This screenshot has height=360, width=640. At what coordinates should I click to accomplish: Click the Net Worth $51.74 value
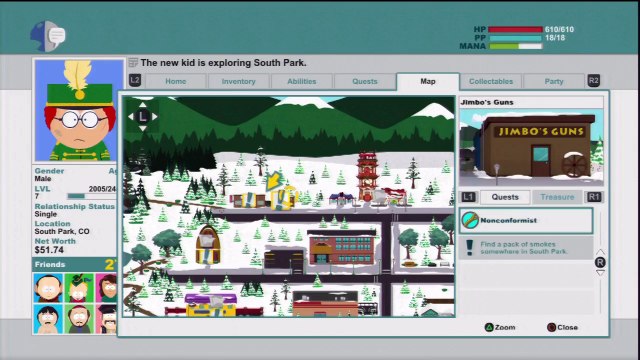pos(49,250)
